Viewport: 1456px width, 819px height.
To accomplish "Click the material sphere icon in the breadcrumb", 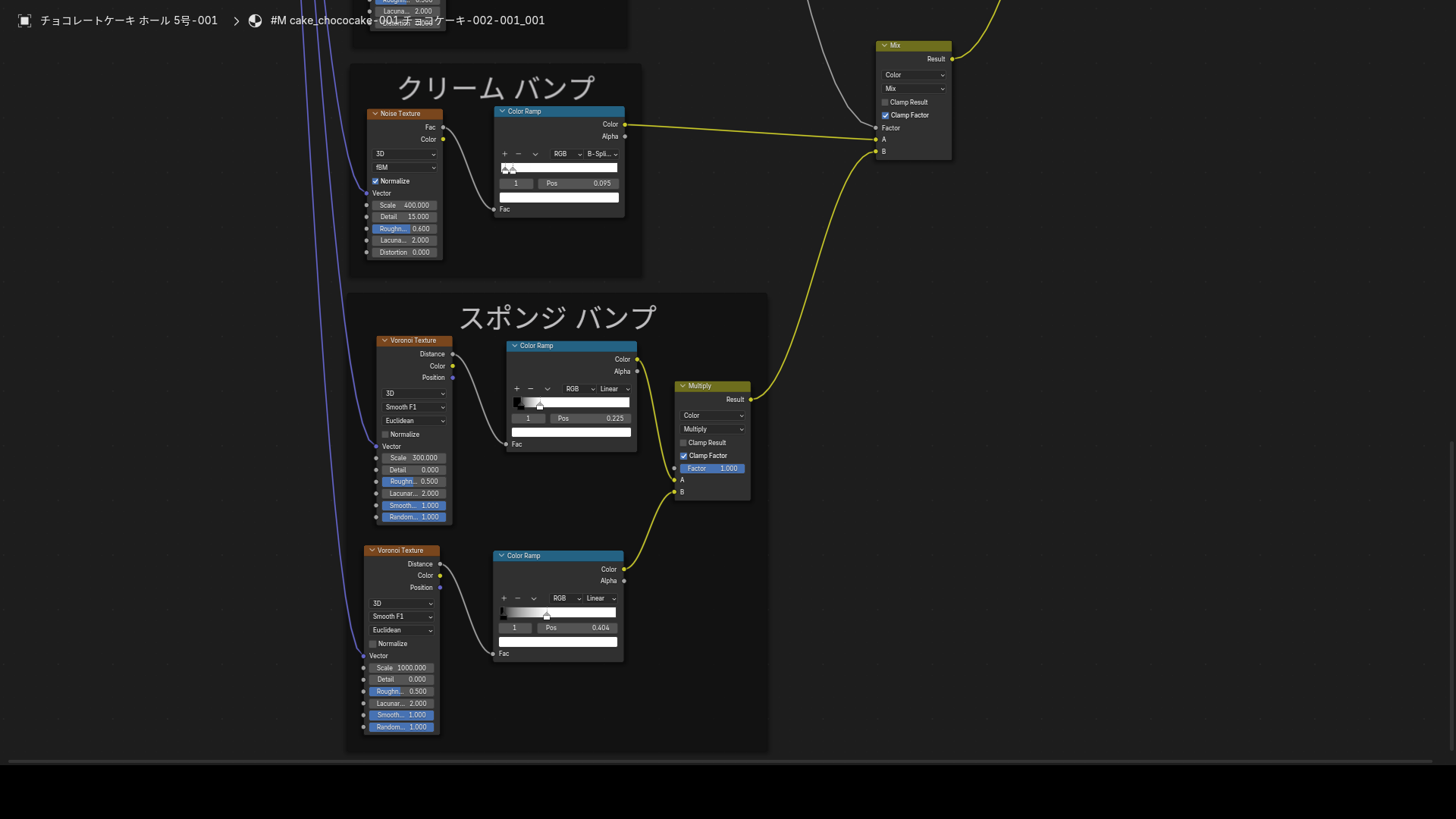I will [x=256, y=20].
